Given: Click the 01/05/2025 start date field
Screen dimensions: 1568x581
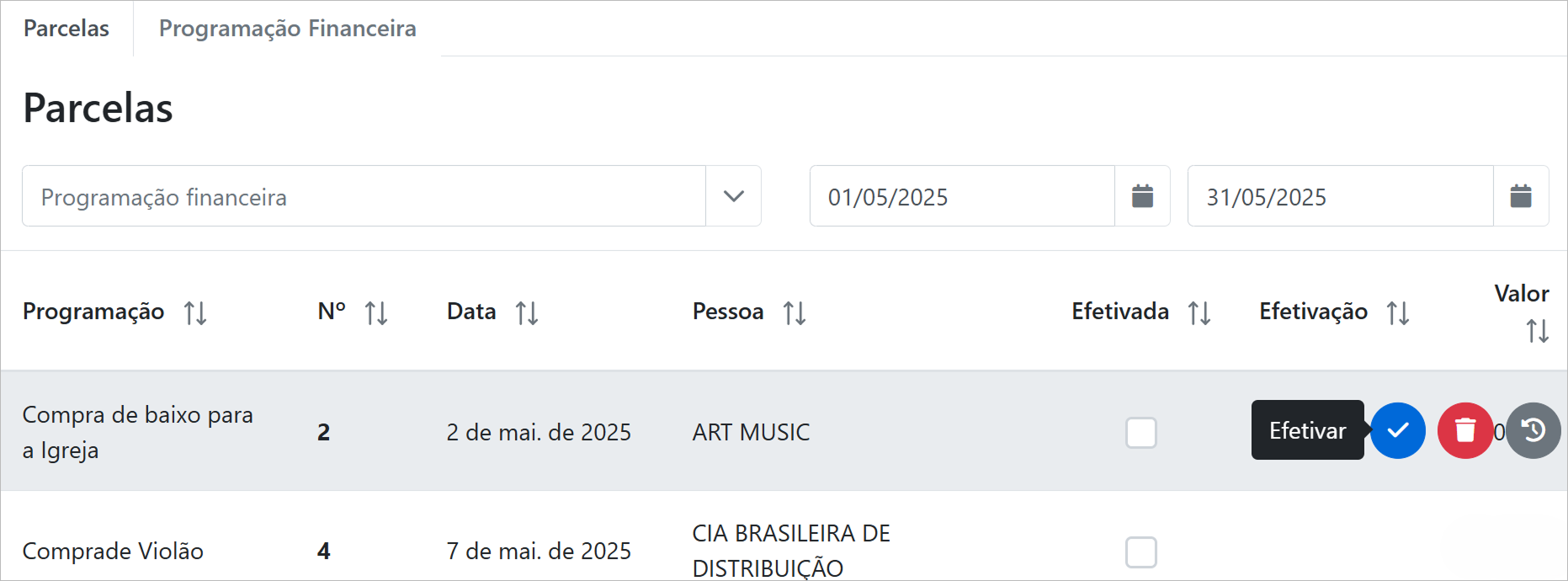Looking at the screenshot, I should coord(961,196).
